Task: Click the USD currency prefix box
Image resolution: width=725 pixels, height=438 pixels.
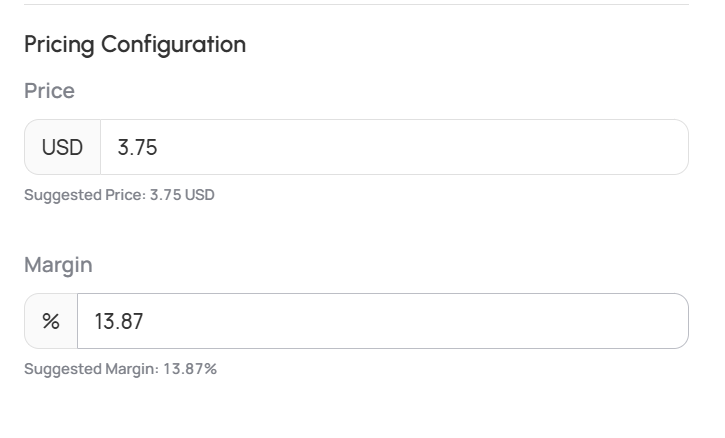Action: coord(62,147)
